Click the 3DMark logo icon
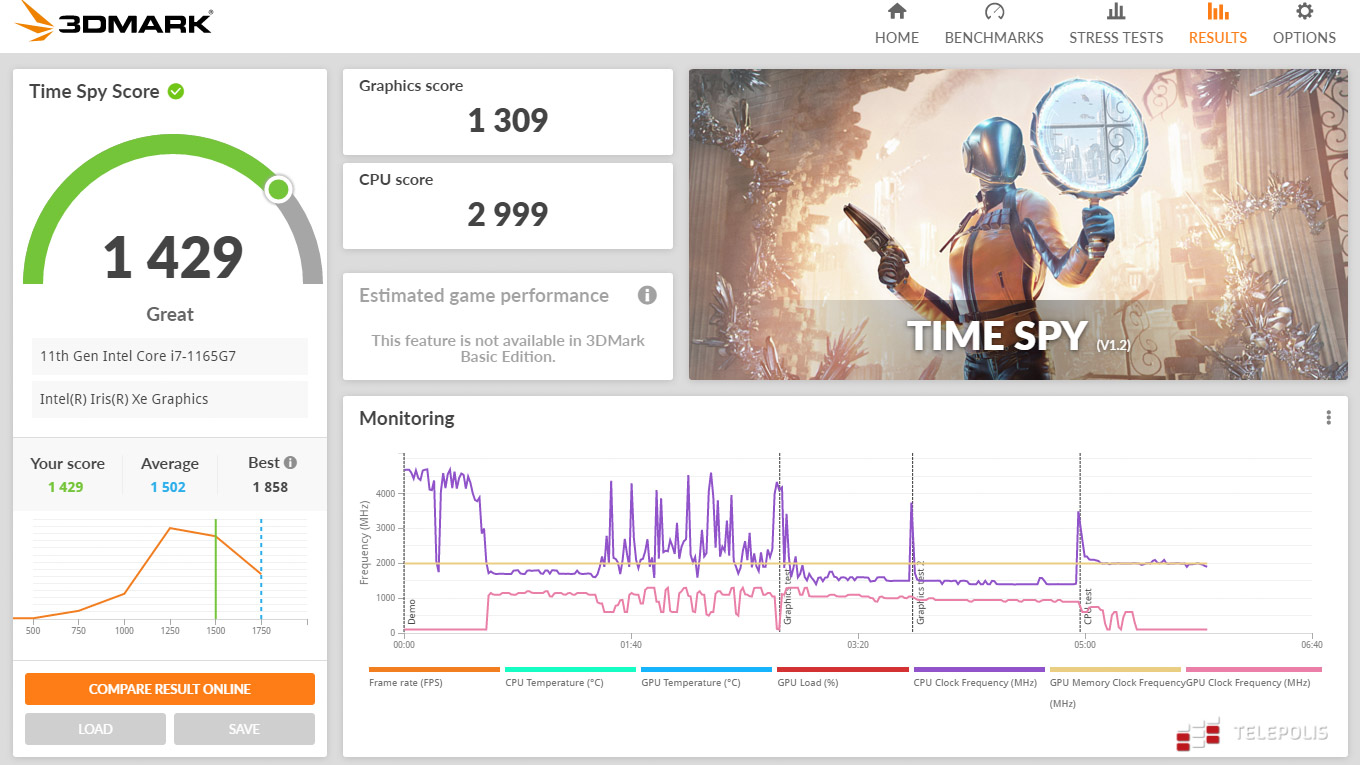1360x765 pixels. pos(32,22)
